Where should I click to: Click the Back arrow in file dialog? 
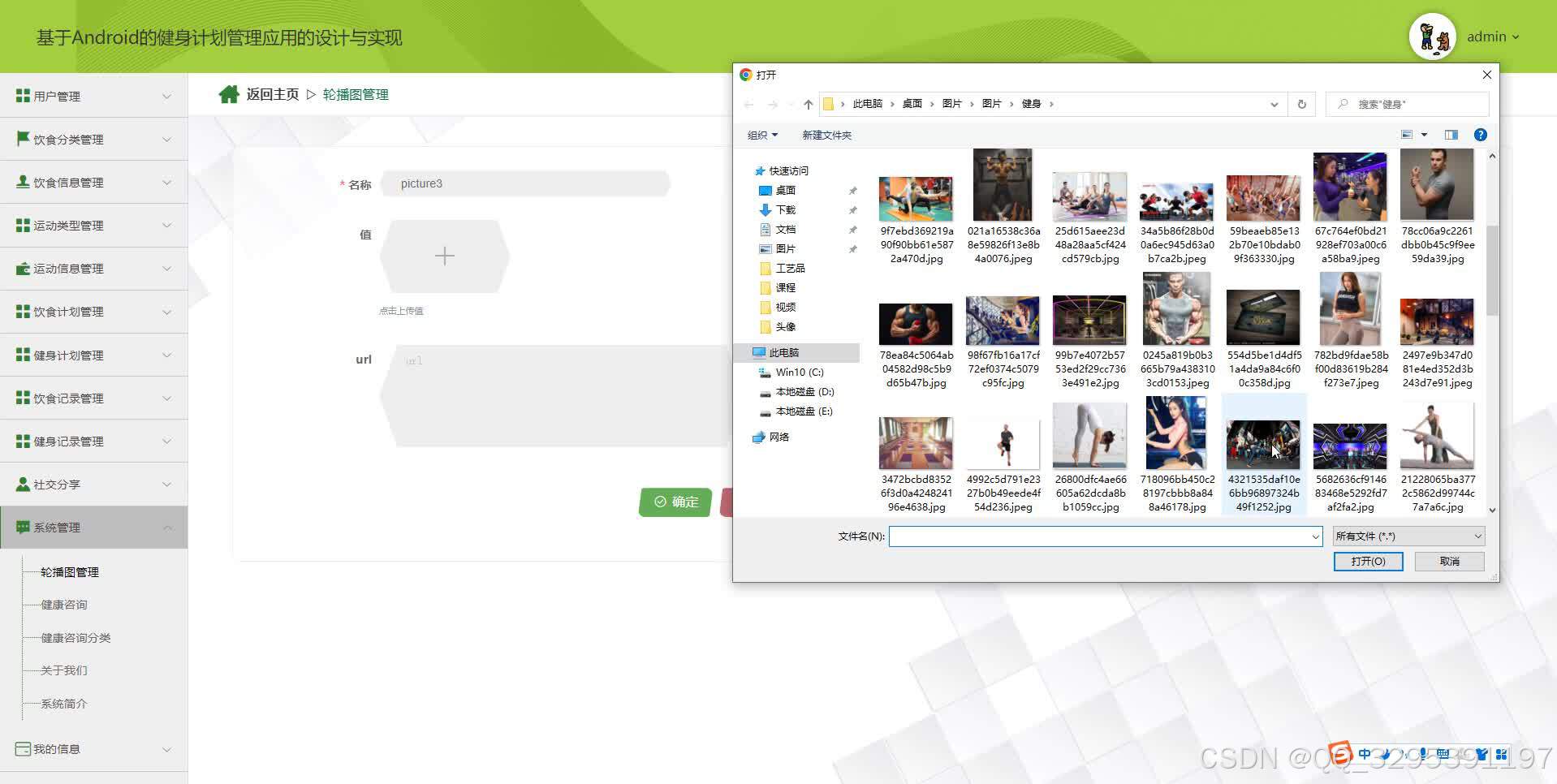(x=748, y=104)
